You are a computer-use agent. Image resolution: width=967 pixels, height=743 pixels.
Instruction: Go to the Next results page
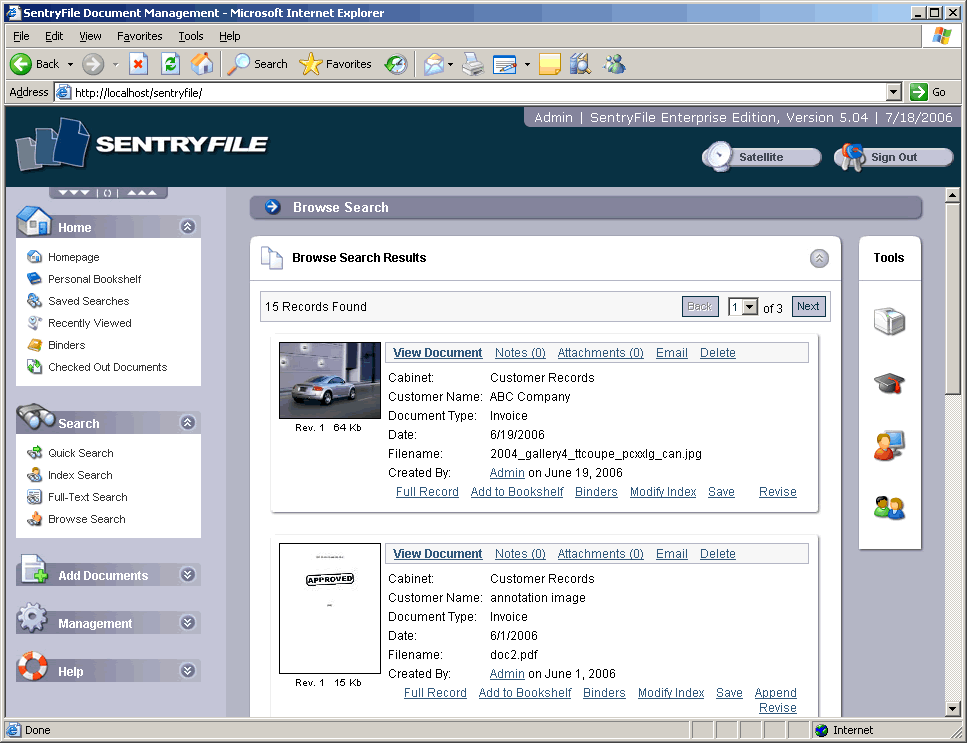click(x=808, y=307)
